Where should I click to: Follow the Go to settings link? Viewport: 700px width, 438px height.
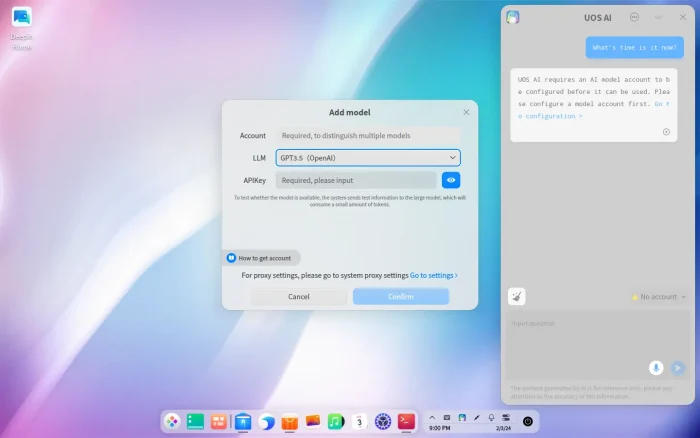coord(433,275)
